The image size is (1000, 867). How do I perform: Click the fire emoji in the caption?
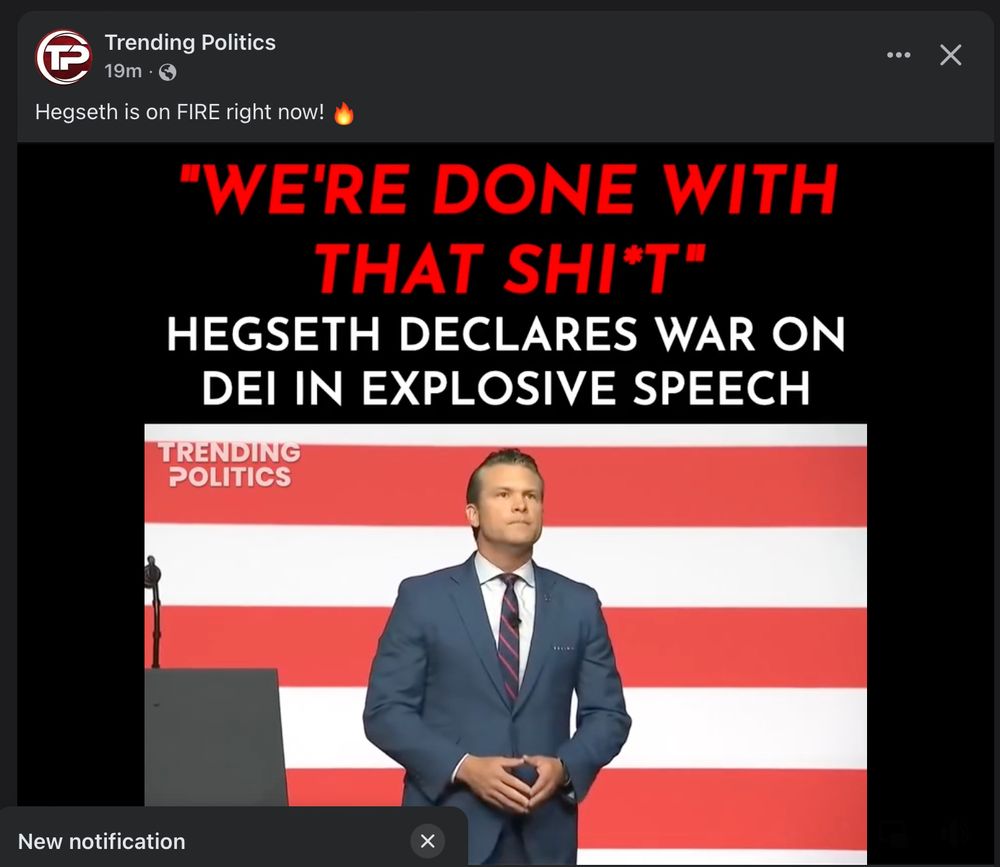coord(344,113)
